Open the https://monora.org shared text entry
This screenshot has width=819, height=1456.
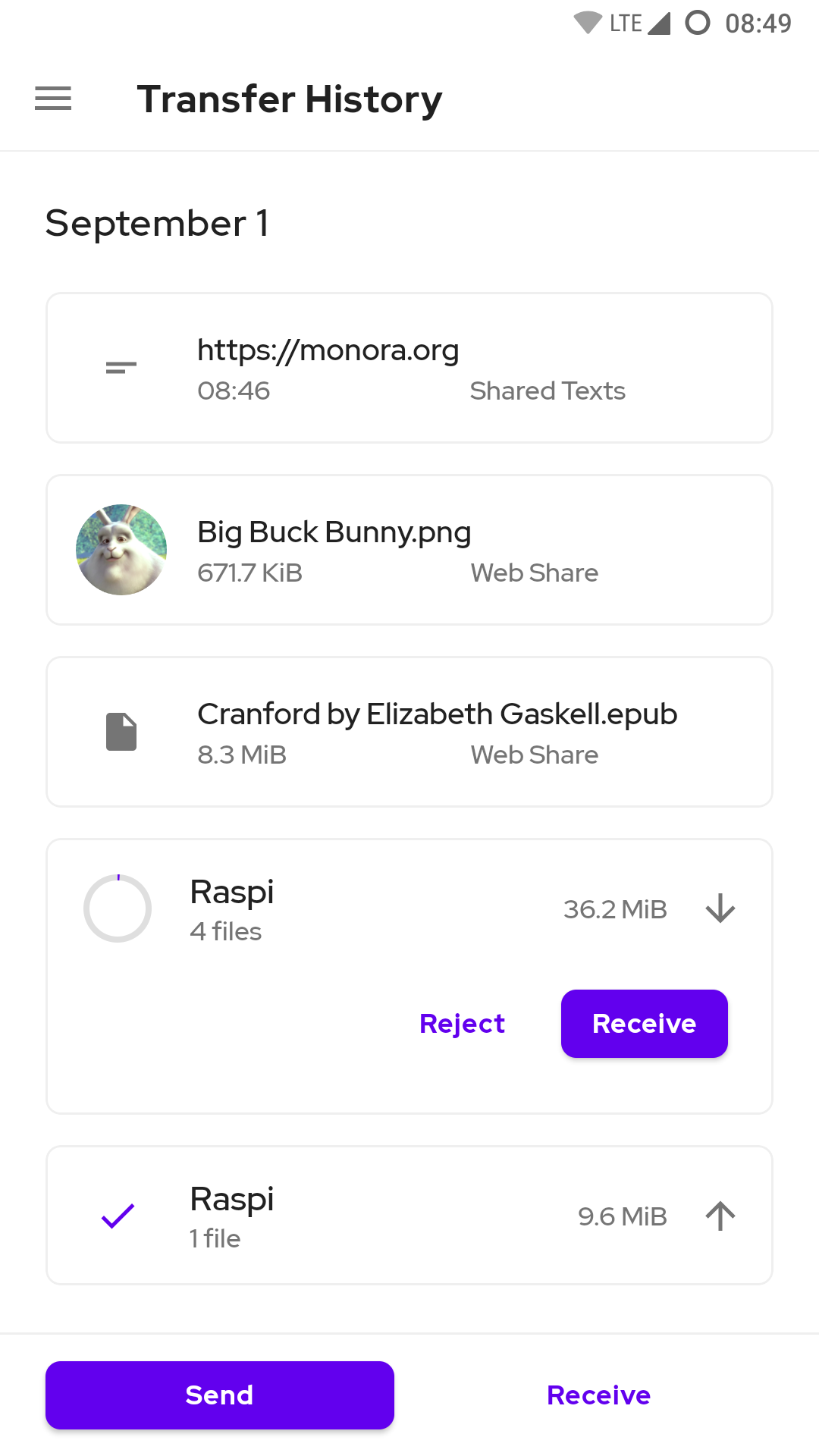[x=409, y=368]
